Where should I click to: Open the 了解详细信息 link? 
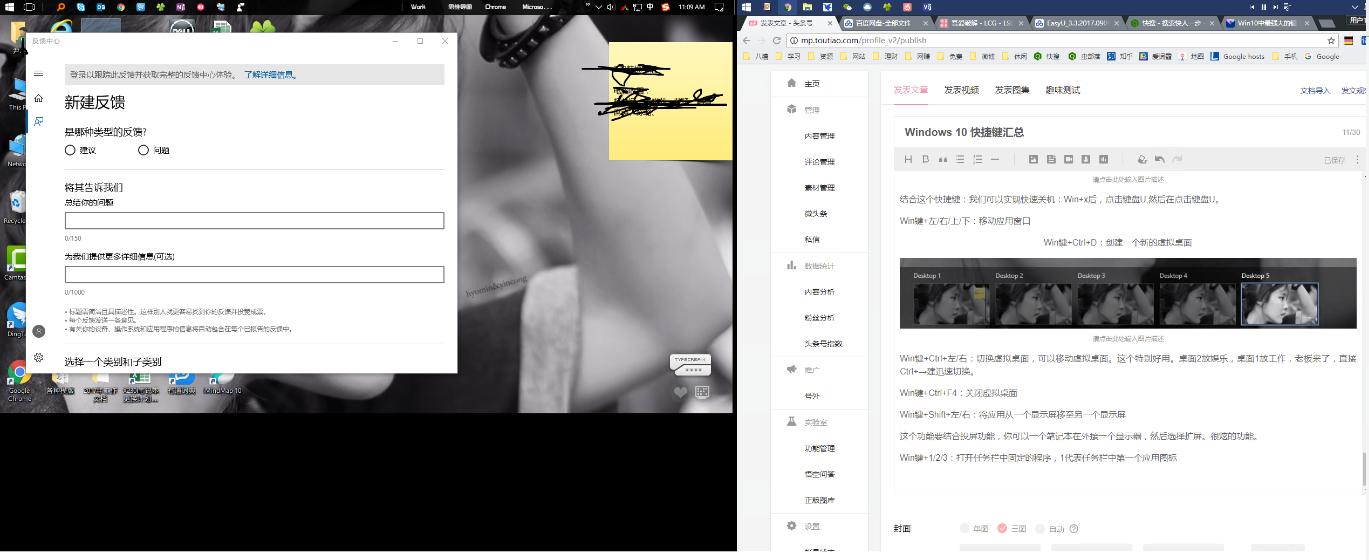270,75
